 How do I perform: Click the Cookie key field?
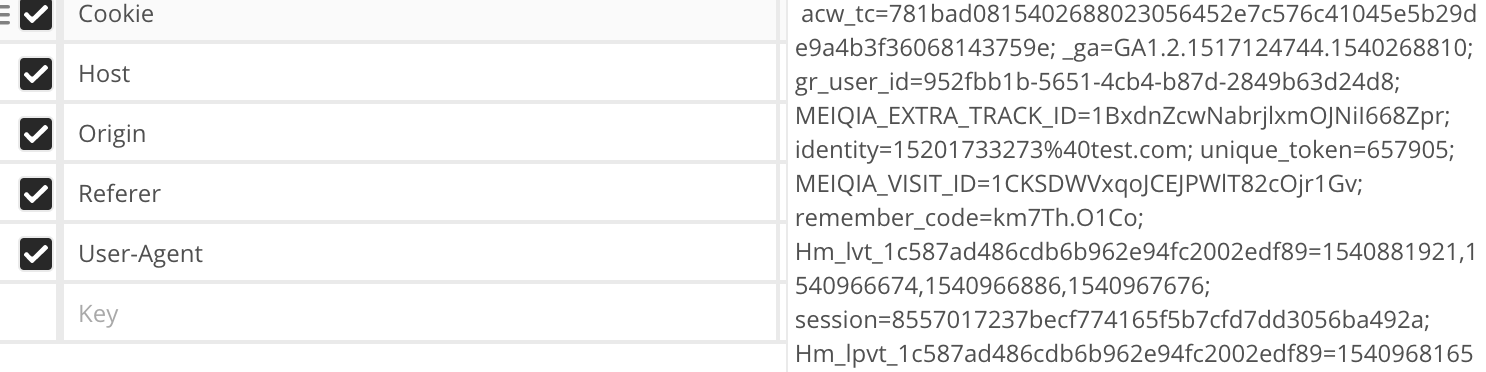[420, 18]
